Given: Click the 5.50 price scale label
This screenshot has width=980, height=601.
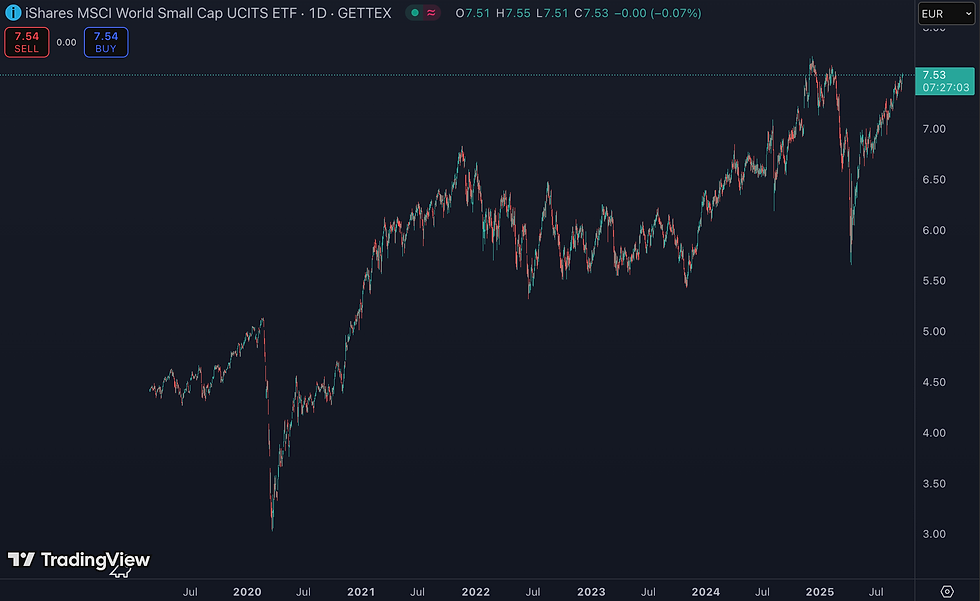Looking at the screenshot, I should (934, 281).
